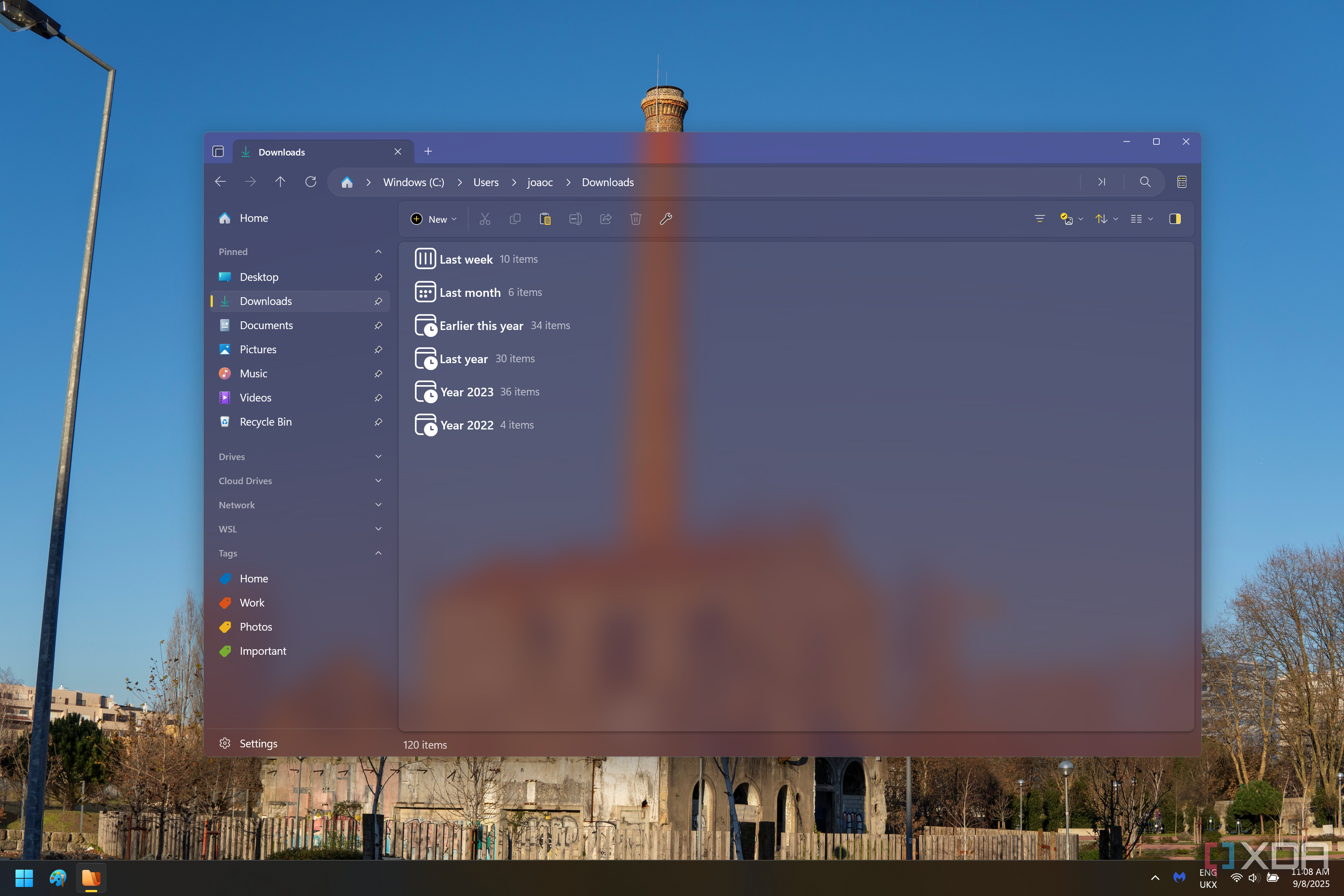The image size is (1344, 896).
Task: Add a new tab
Action: click(428, 152)
